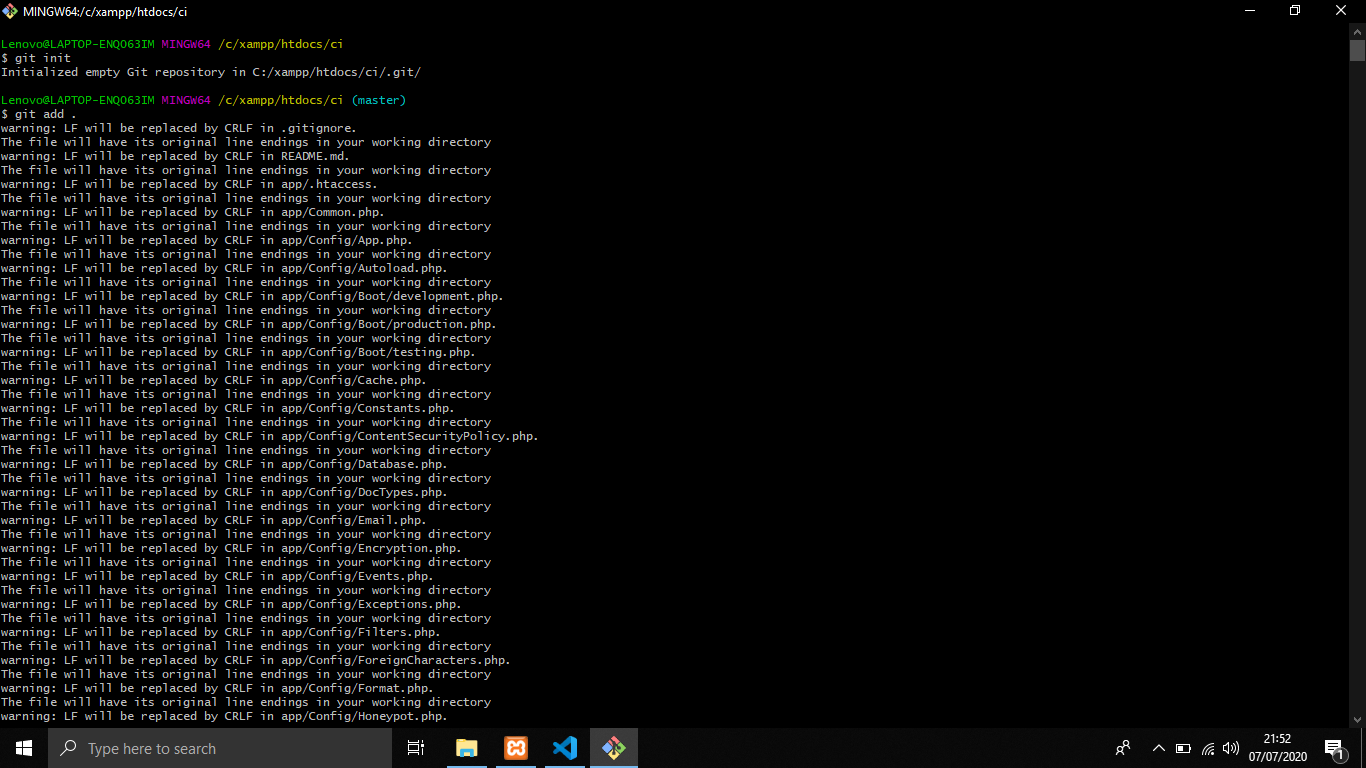Click the "$ git add ." command line

pyautogui.click(x=39, y=114)
